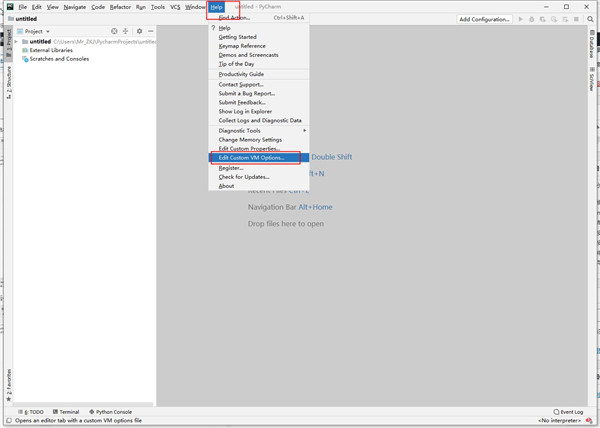Open Search Everywhere magnifier icon
Screen dimensions: 600x428
tap(590, 19)
